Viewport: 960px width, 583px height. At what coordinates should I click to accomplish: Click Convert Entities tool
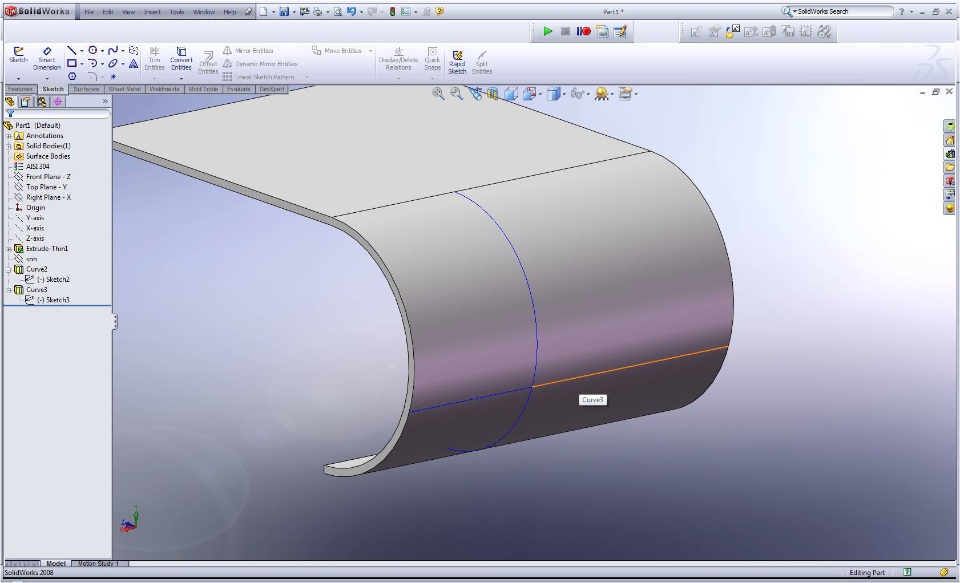click(x=181, y=59)
